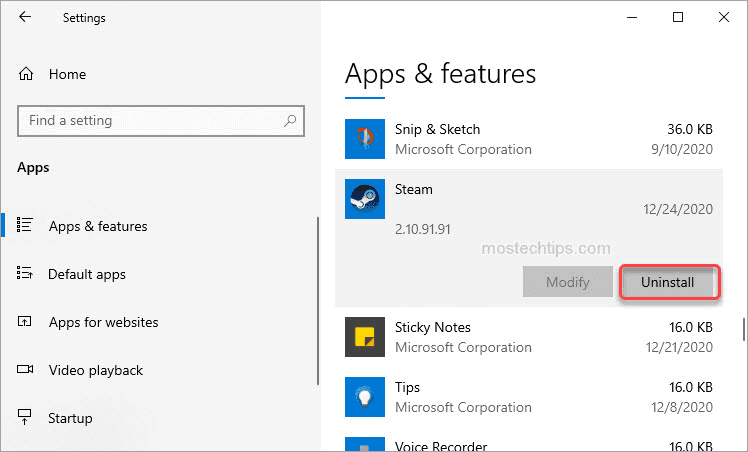Click the Sticky Notes app icon

[365, 337]
